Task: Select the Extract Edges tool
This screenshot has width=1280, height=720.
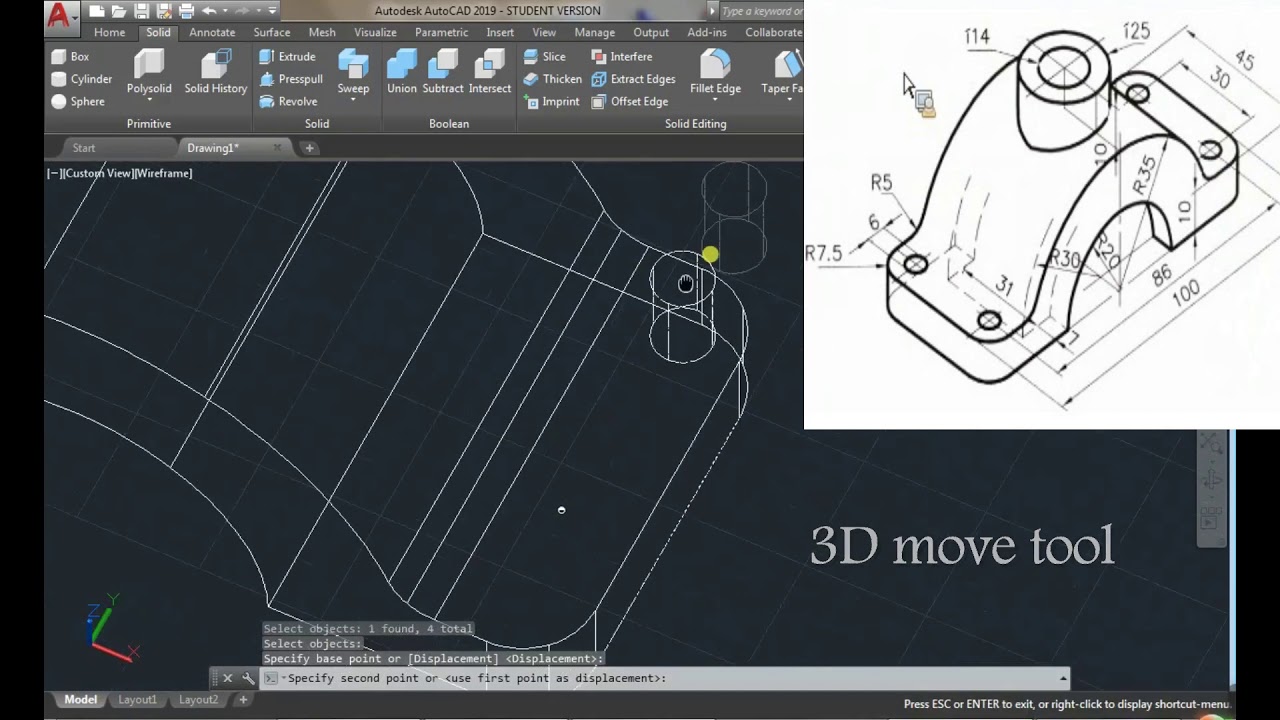Action: [633, 79]
